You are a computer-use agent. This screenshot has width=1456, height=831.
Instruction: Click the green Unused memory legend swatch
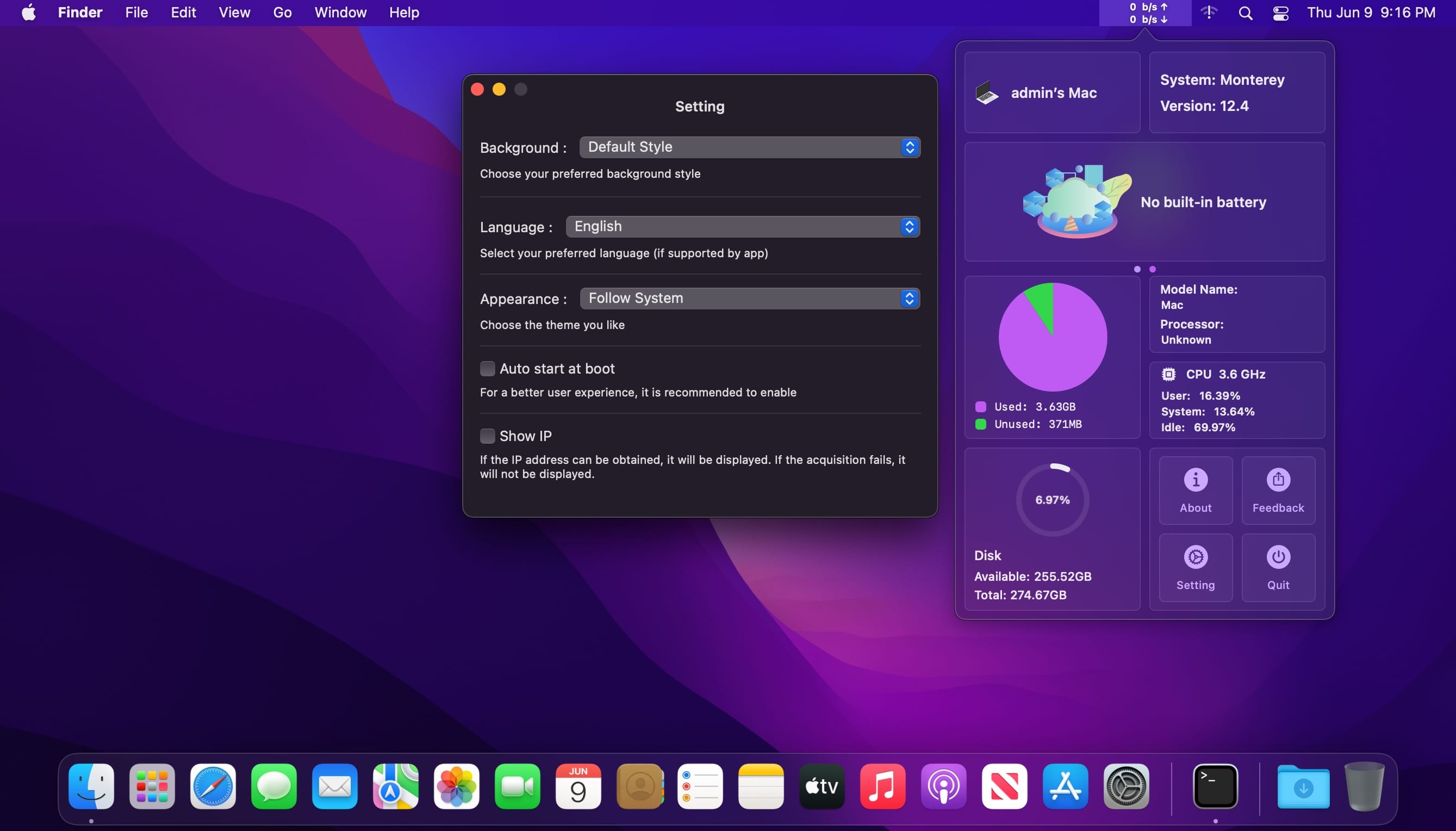pyautogui.click(x=981, y=424)
